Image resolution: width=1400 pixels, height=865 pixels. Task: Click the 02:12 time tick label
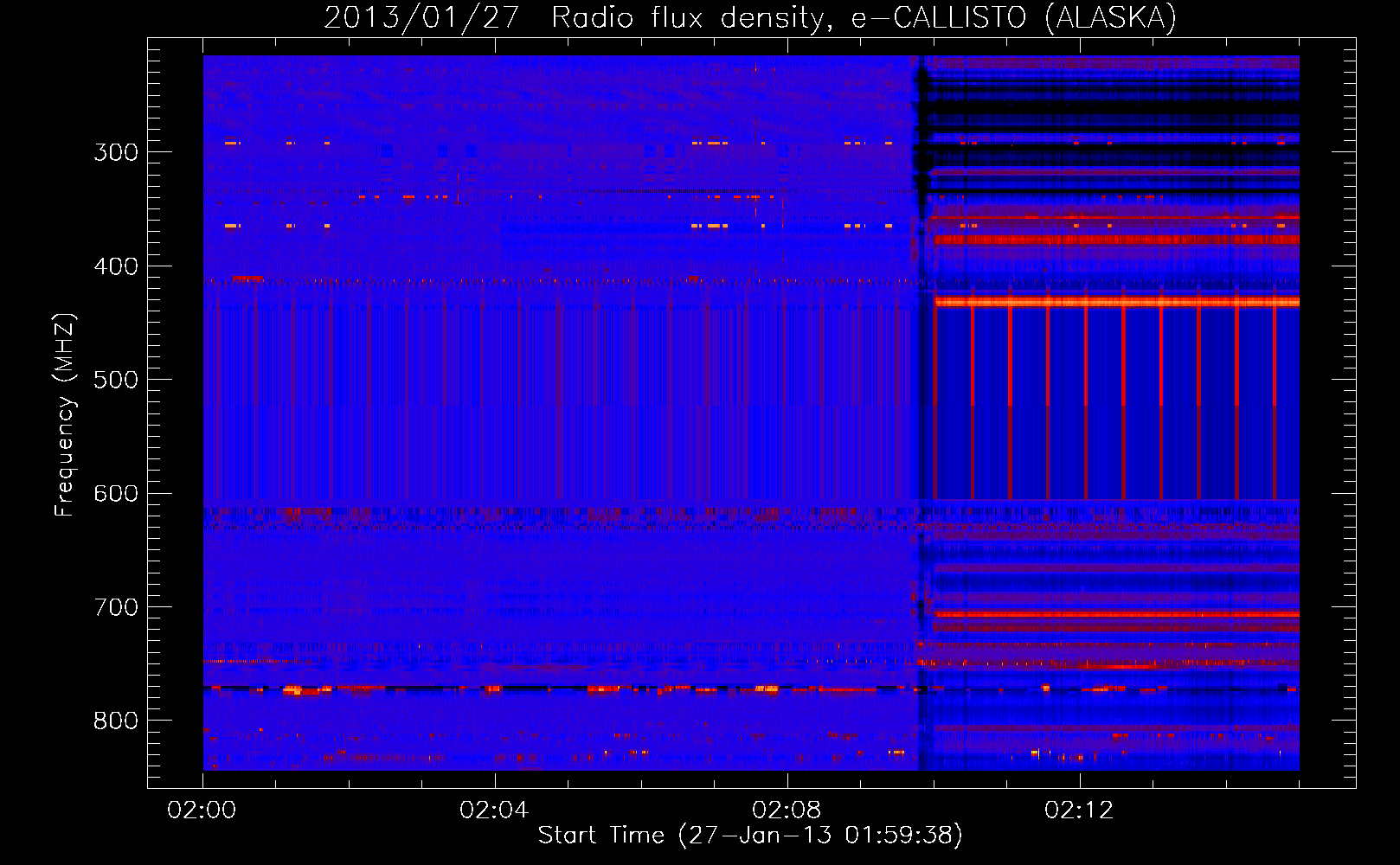click(1079, 811)
